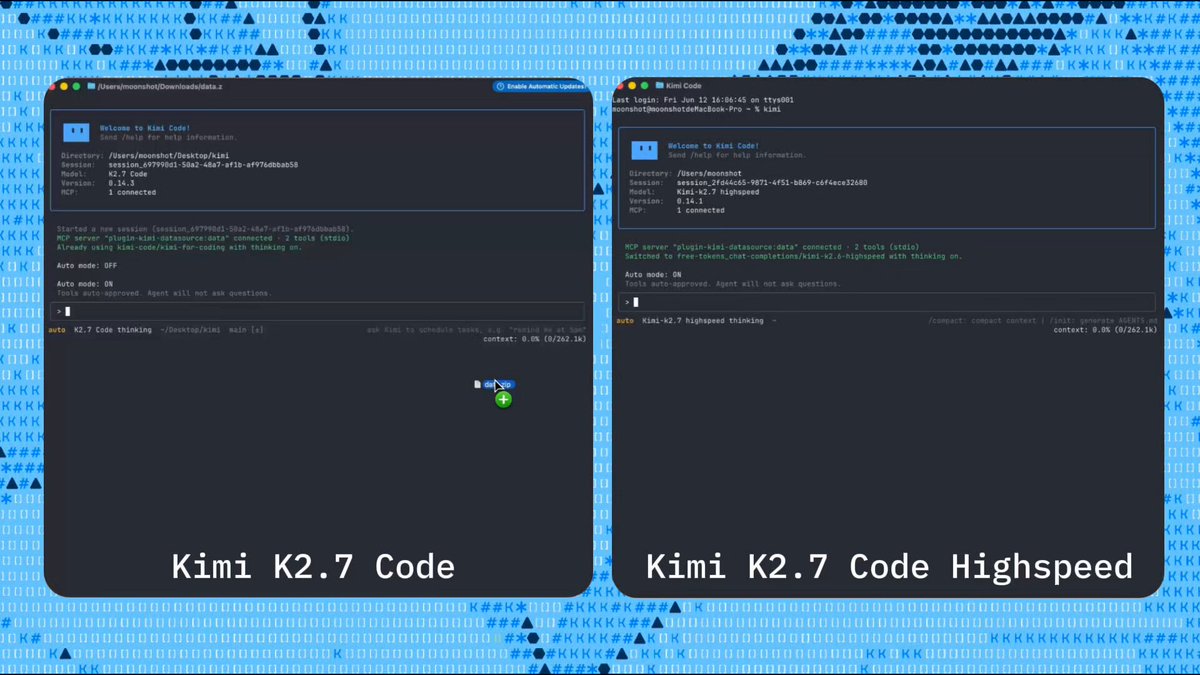
Task: Click 'Kimi-k2.7 highspeed' model value
Action: (x=717, y=192)
